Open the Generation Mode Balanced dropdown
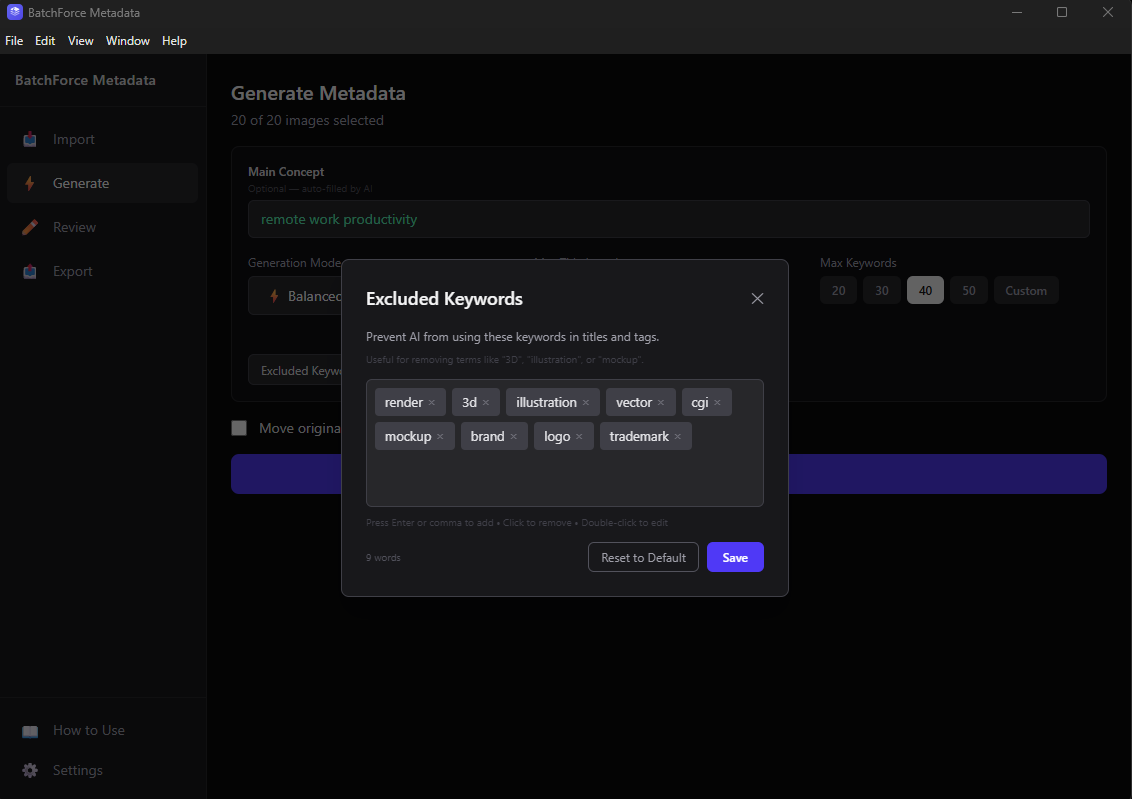Viewport: 1132px width, 799px height. 295,296
